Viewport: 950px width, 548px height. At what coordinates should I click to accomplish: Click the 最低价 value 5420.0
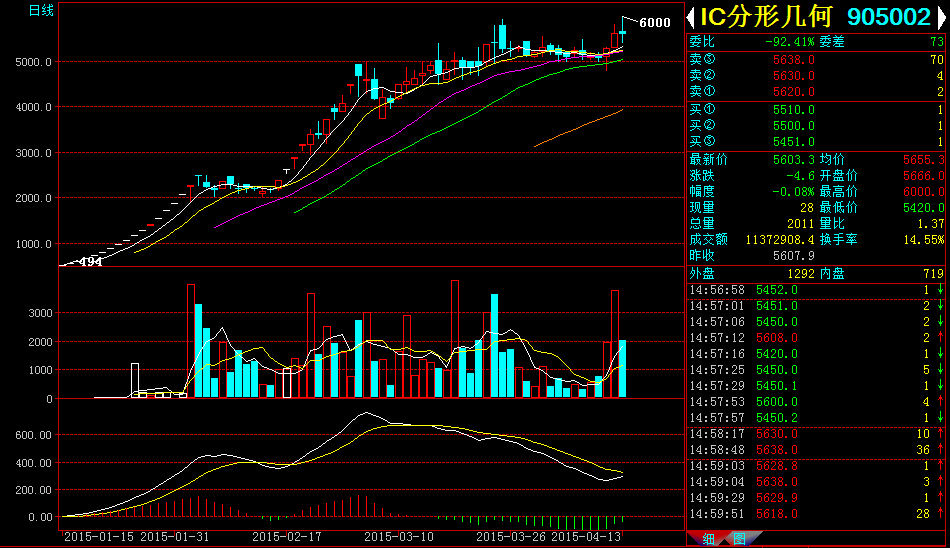[x=923, y=207]
